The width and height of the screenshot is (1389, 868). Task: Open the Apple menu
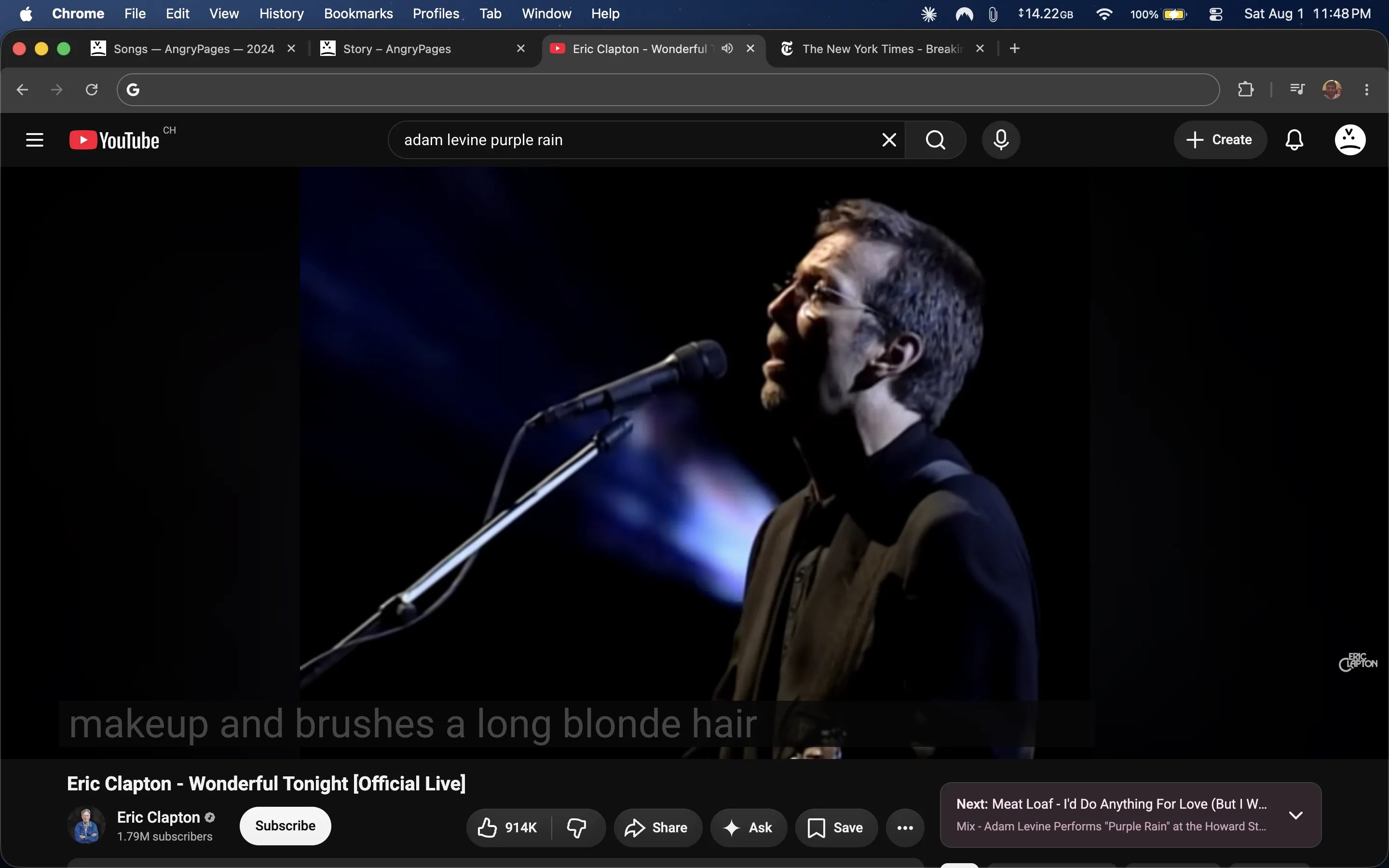pos(26,14)
